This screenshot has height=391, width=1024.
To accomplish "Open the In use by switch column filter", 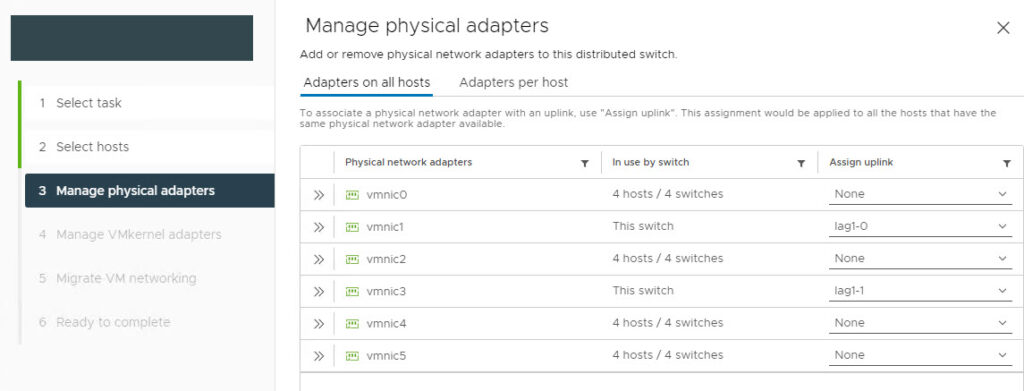I will click(801, 163).
